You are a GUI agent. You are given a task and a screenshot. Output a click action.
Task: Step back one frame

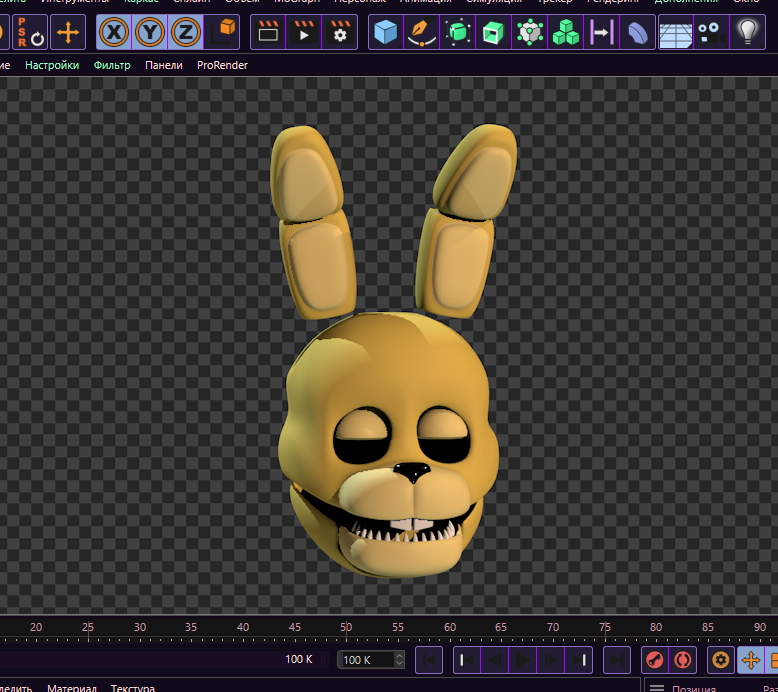pos(495,660)
